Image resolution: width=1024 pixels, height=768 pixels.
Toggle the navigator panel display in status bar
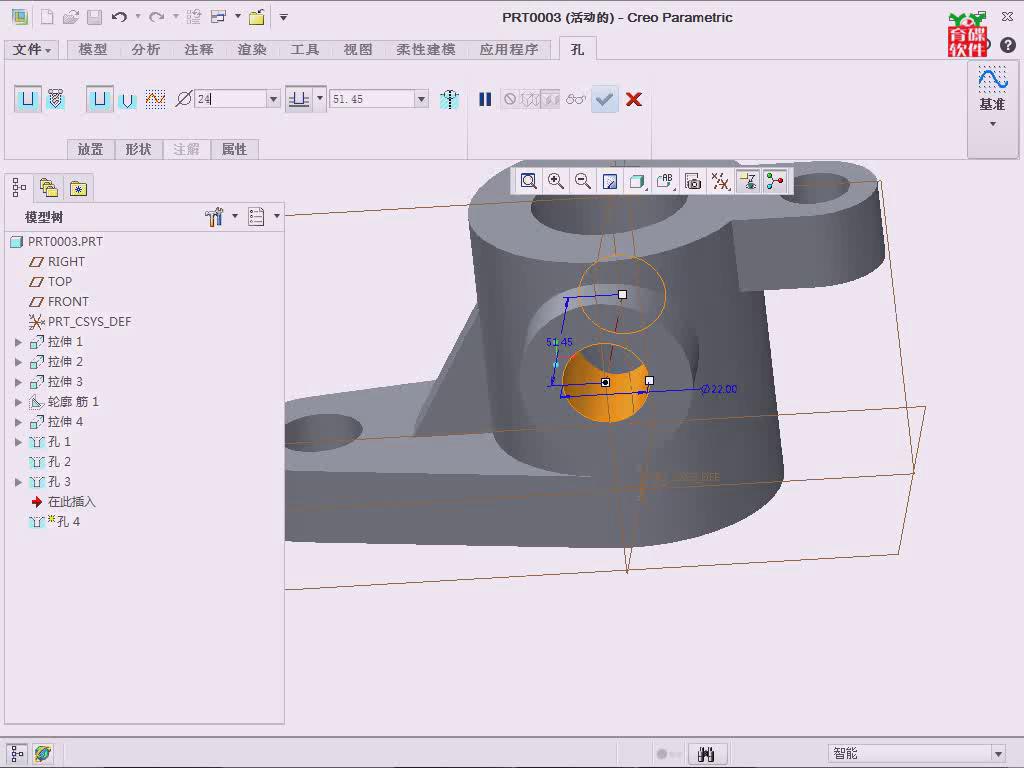point(18,754)
